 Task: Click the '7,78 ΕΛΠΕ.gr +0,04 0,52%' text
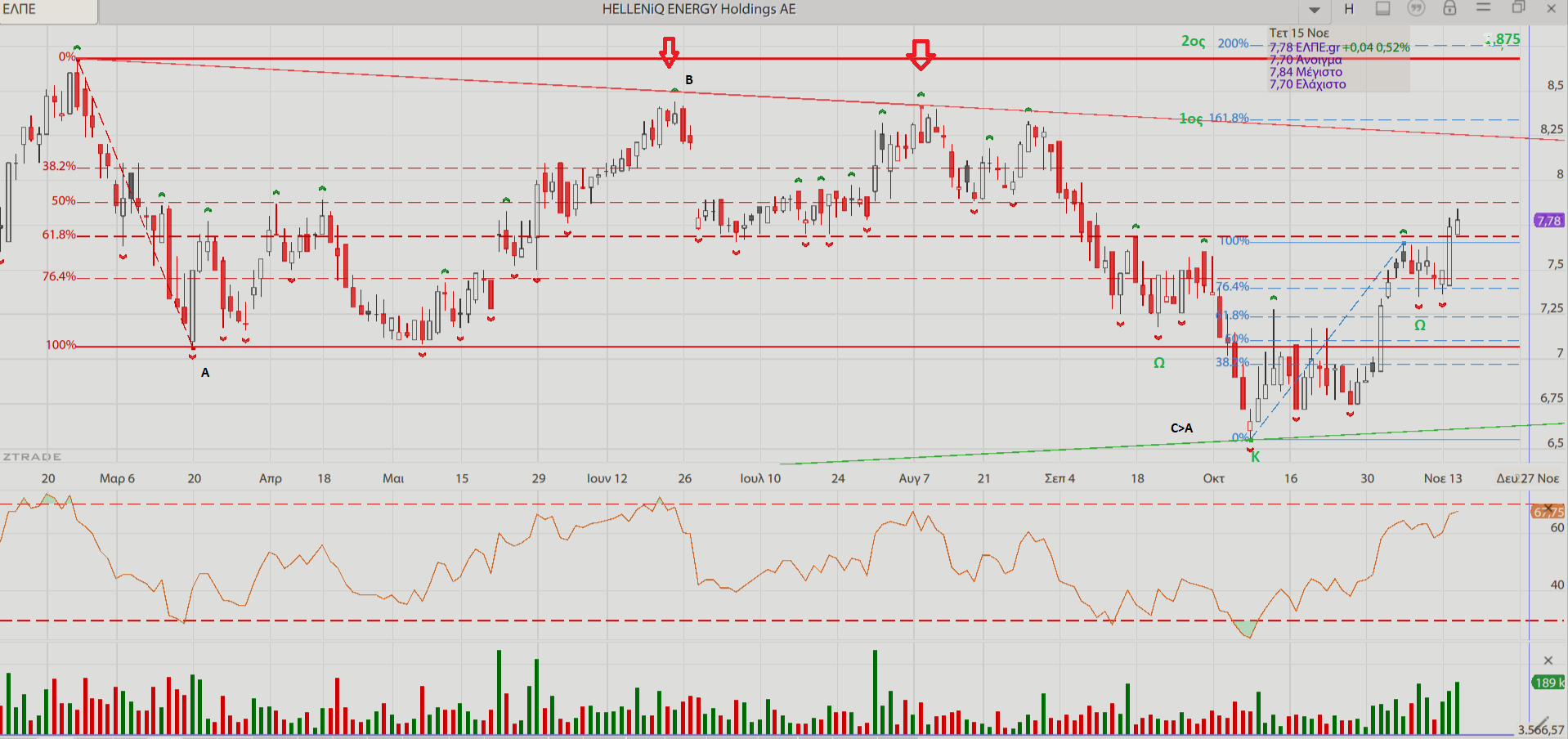[x=1339, y=47]
